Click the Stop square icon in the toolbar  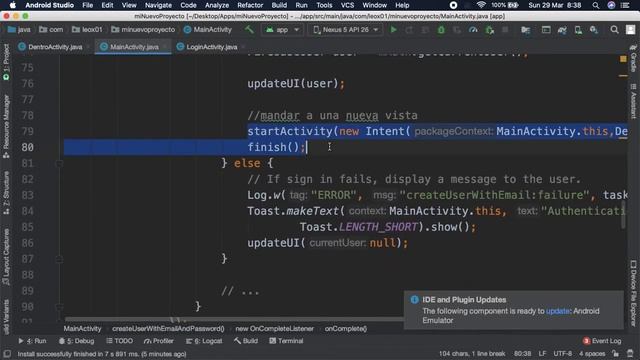pos(505,30)
